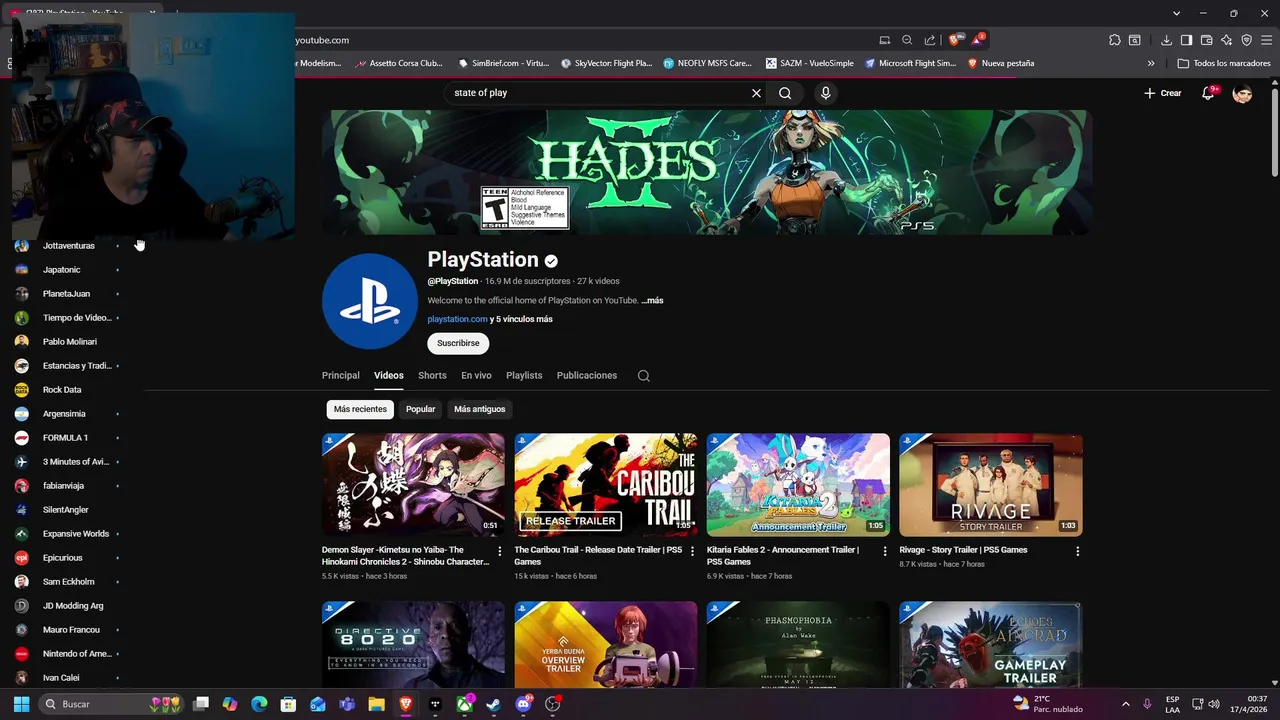Viewport: 1280px width, 720px height.
Task: Start voice search with microphone icon
Action: (825, 93)
